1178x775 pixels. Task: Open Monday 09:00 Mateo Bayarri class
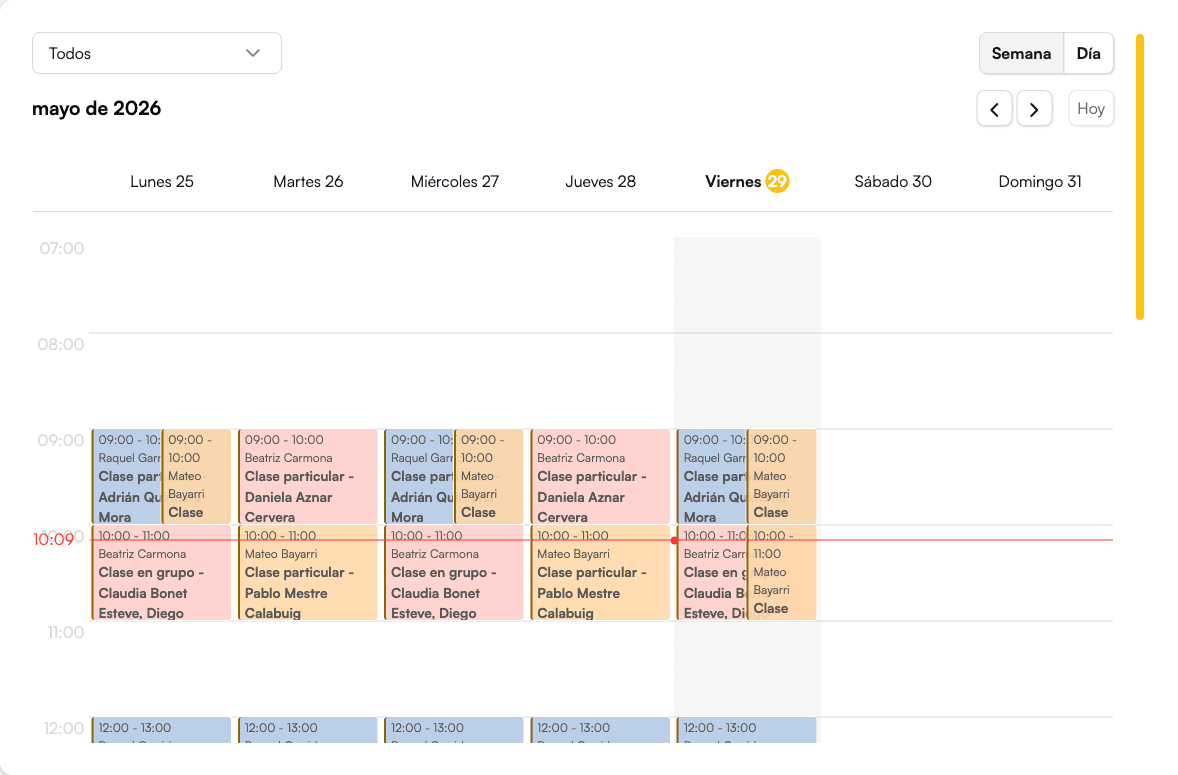coord(197,477)
